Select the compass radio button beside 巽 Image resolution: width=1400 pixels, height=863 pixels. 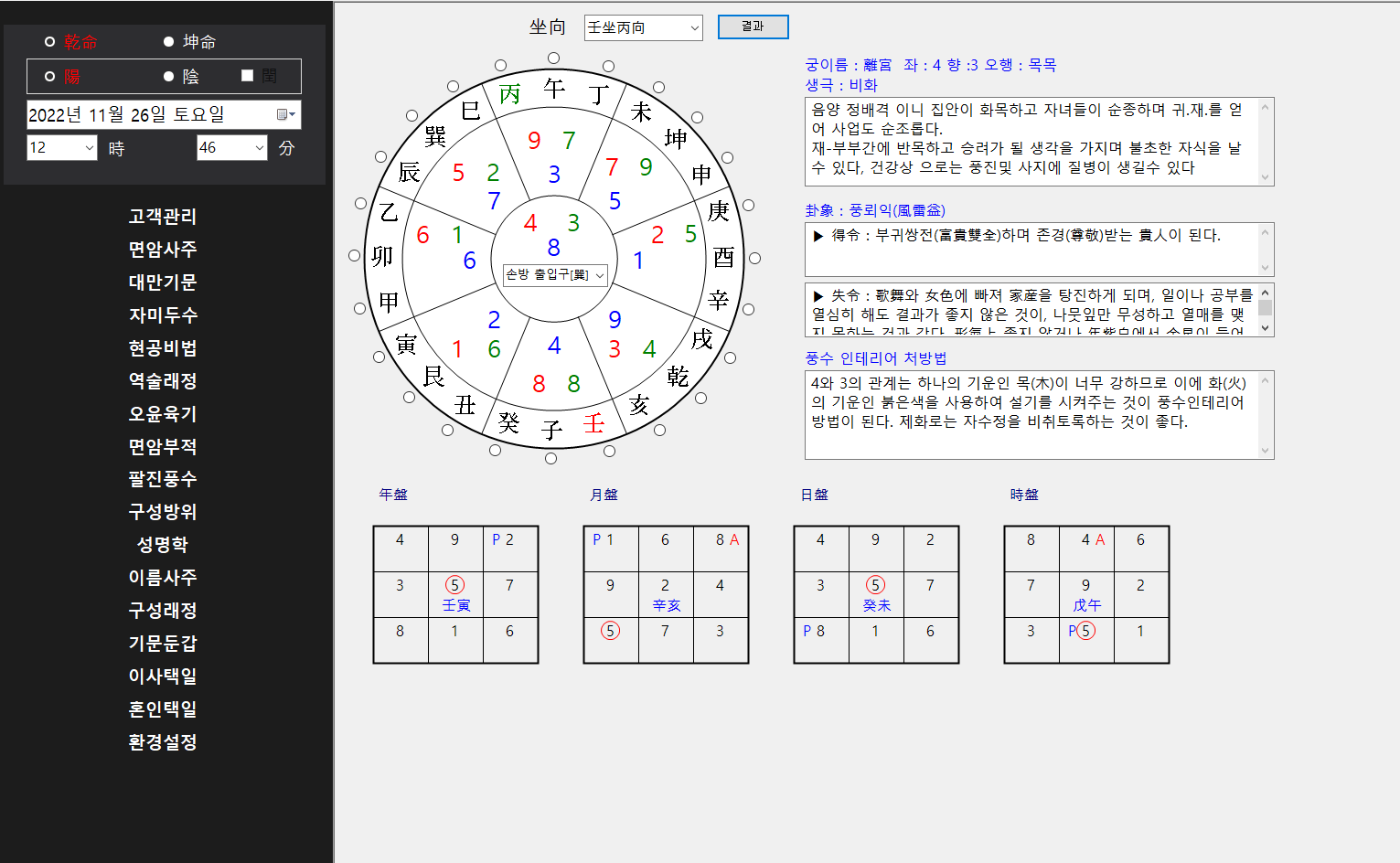pos(411,115)
